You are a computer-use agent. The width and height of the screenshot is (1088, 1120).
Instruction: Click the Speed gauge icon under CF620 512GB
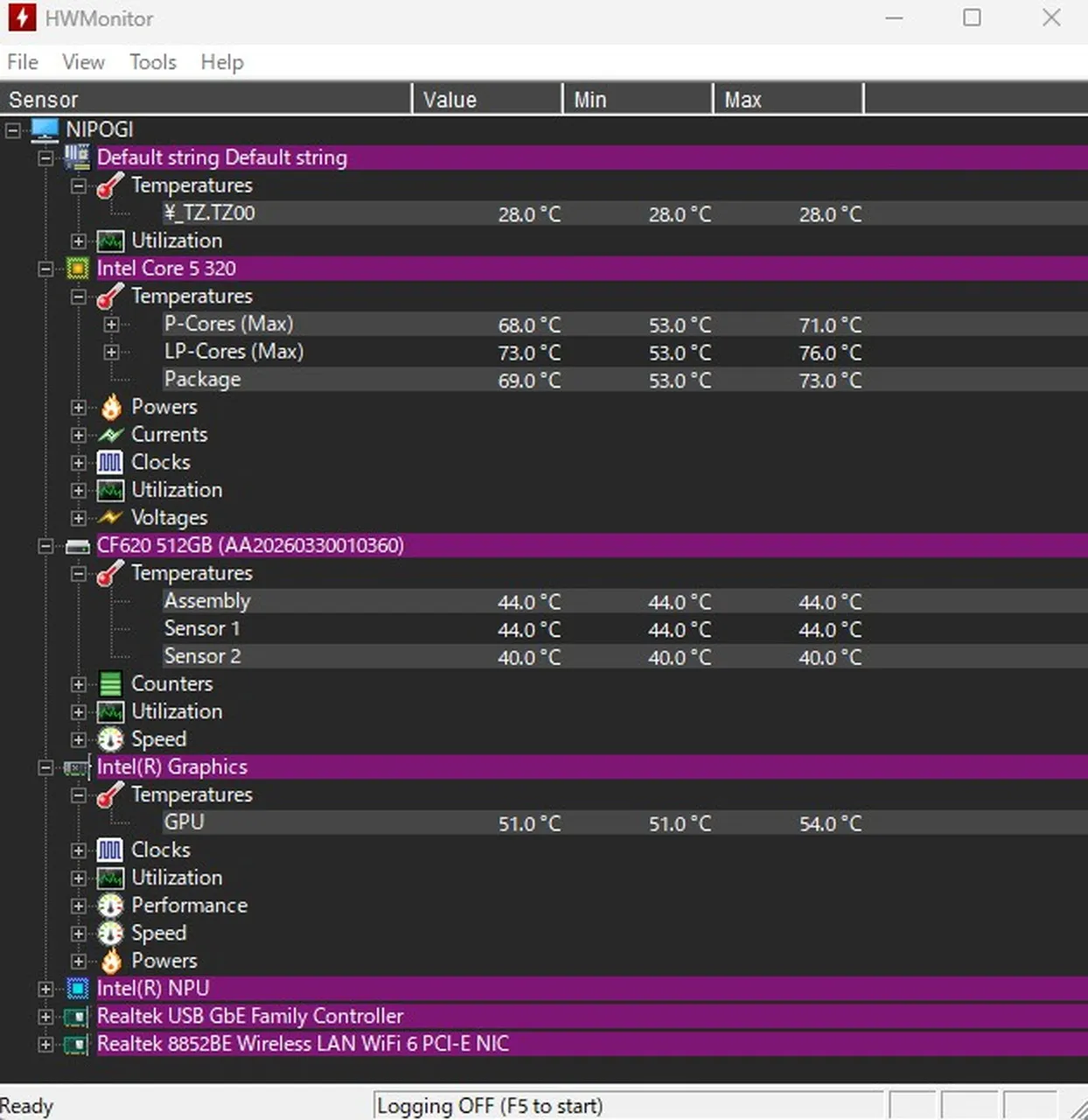click(110, 739)
